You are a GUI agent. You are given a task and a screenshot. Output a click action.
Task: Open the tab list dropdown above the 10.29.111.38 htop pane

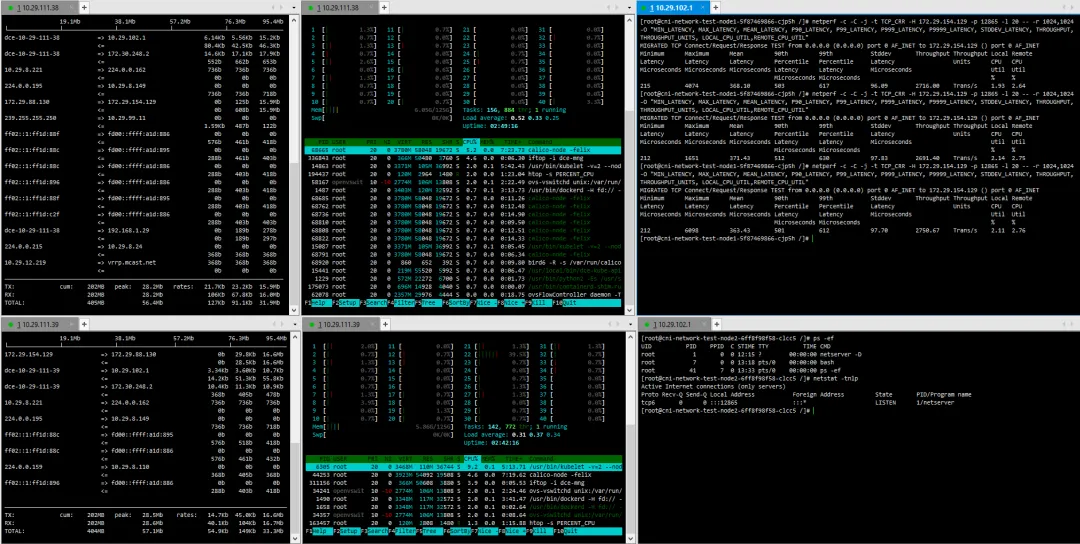tap(630, 7)
